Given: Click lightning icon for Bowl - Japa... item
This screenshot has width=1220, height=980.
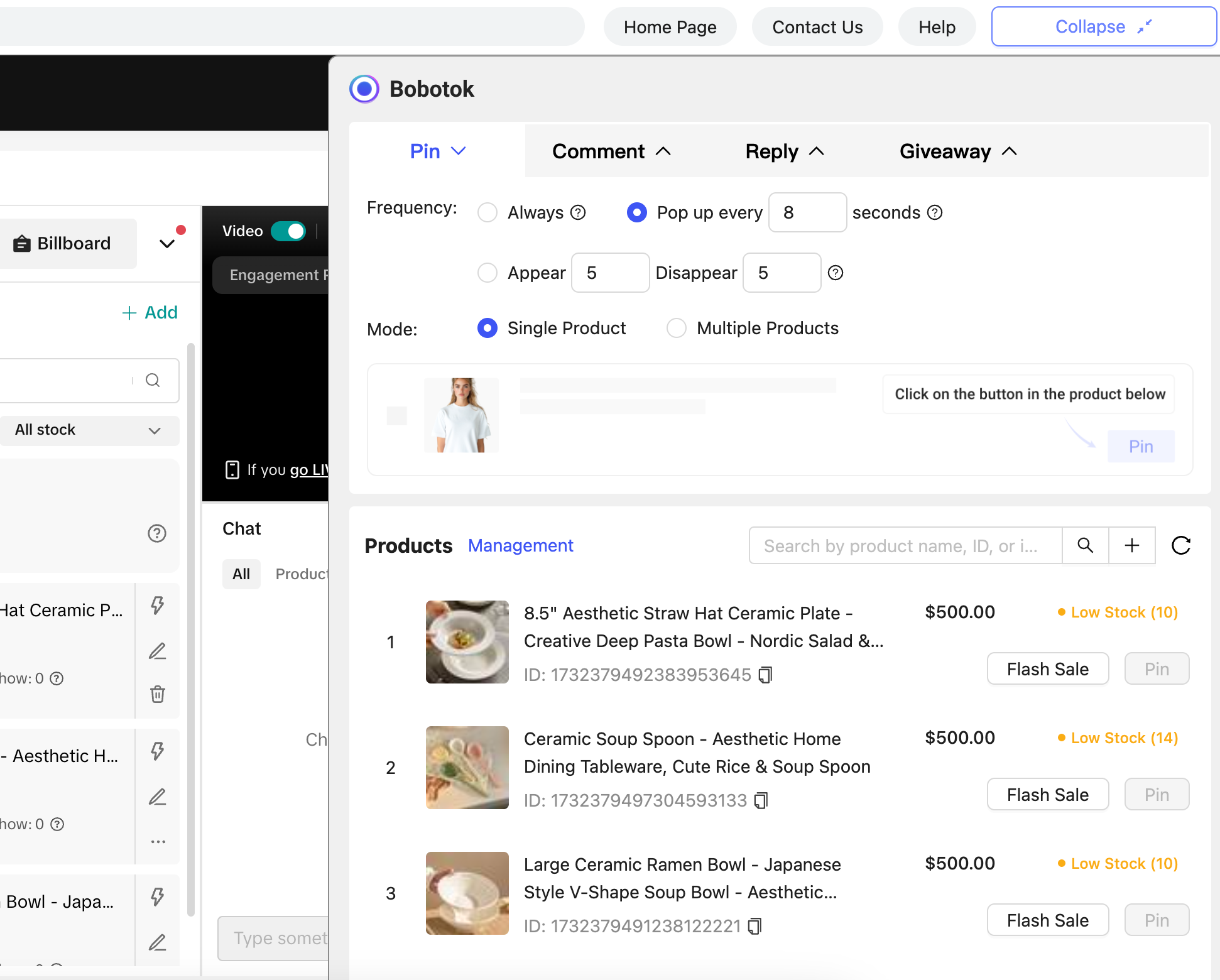Looking at the screenshot, I should pos(158,896).
